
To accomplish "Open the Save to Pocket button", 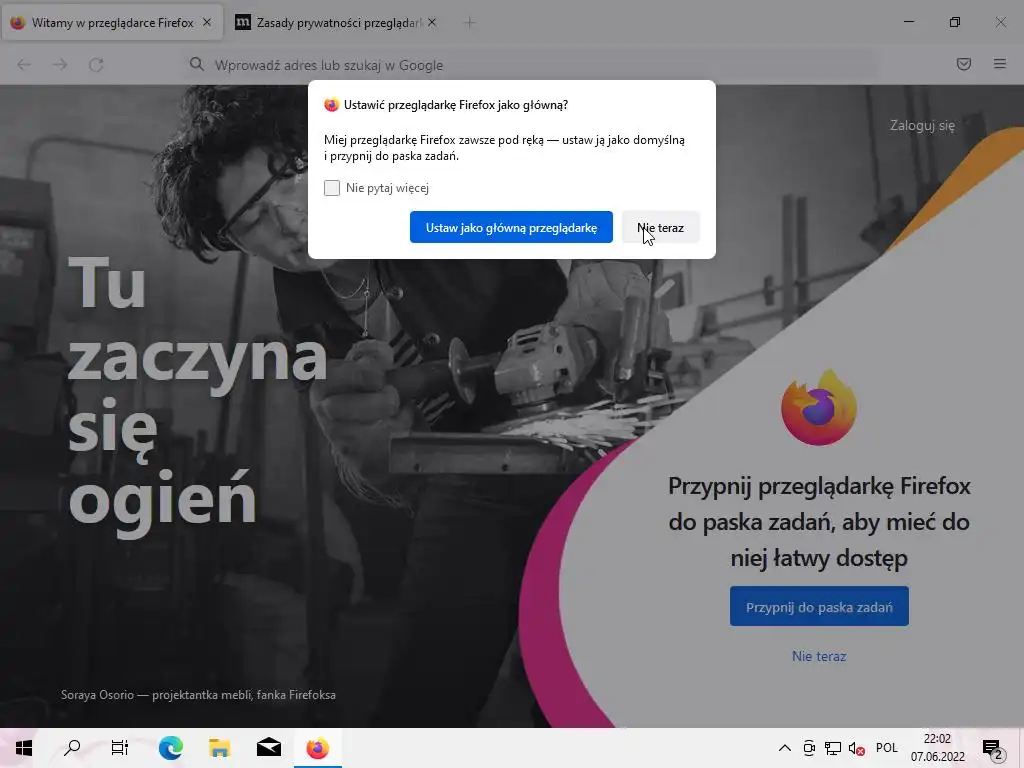I will [964, 64].
